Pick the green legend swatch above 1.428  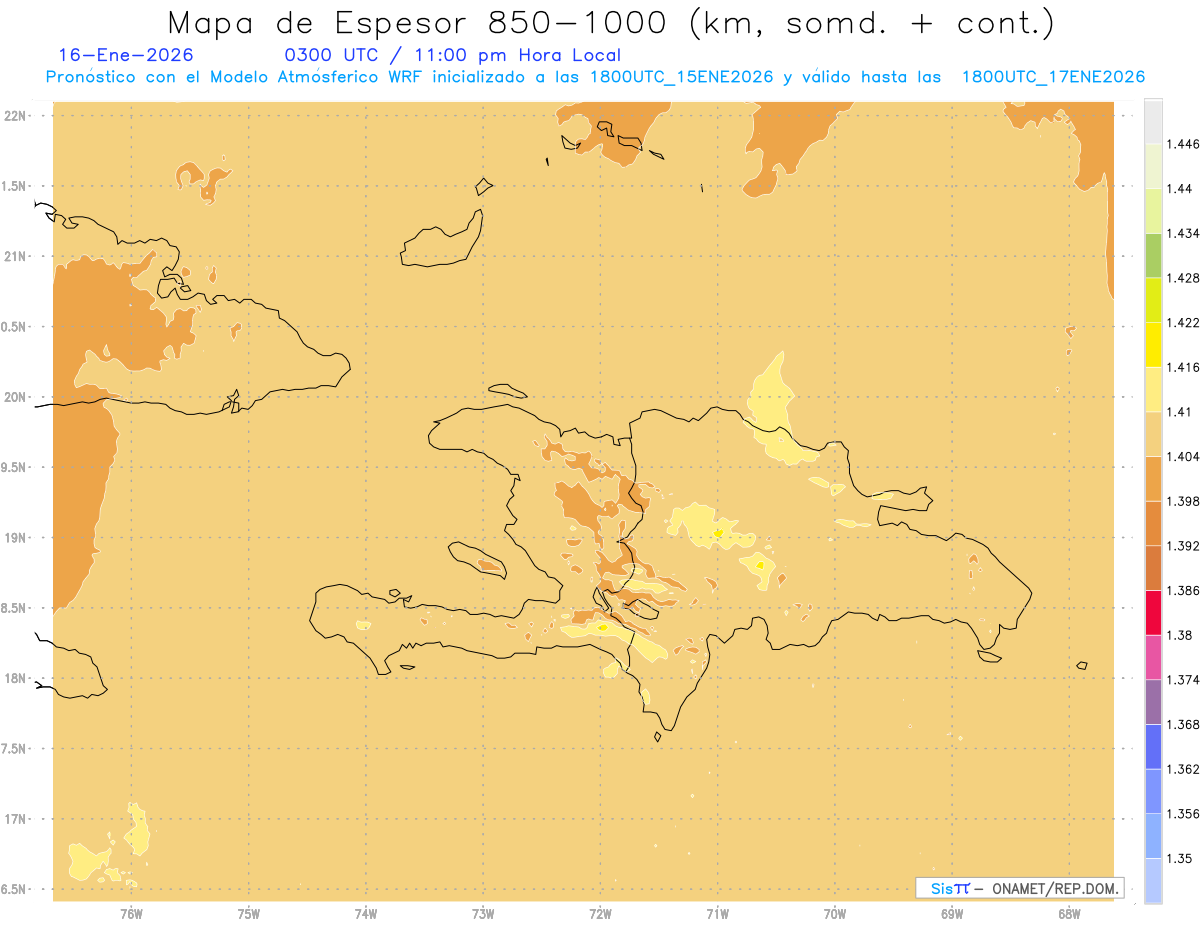click(x=1153, y=255)
